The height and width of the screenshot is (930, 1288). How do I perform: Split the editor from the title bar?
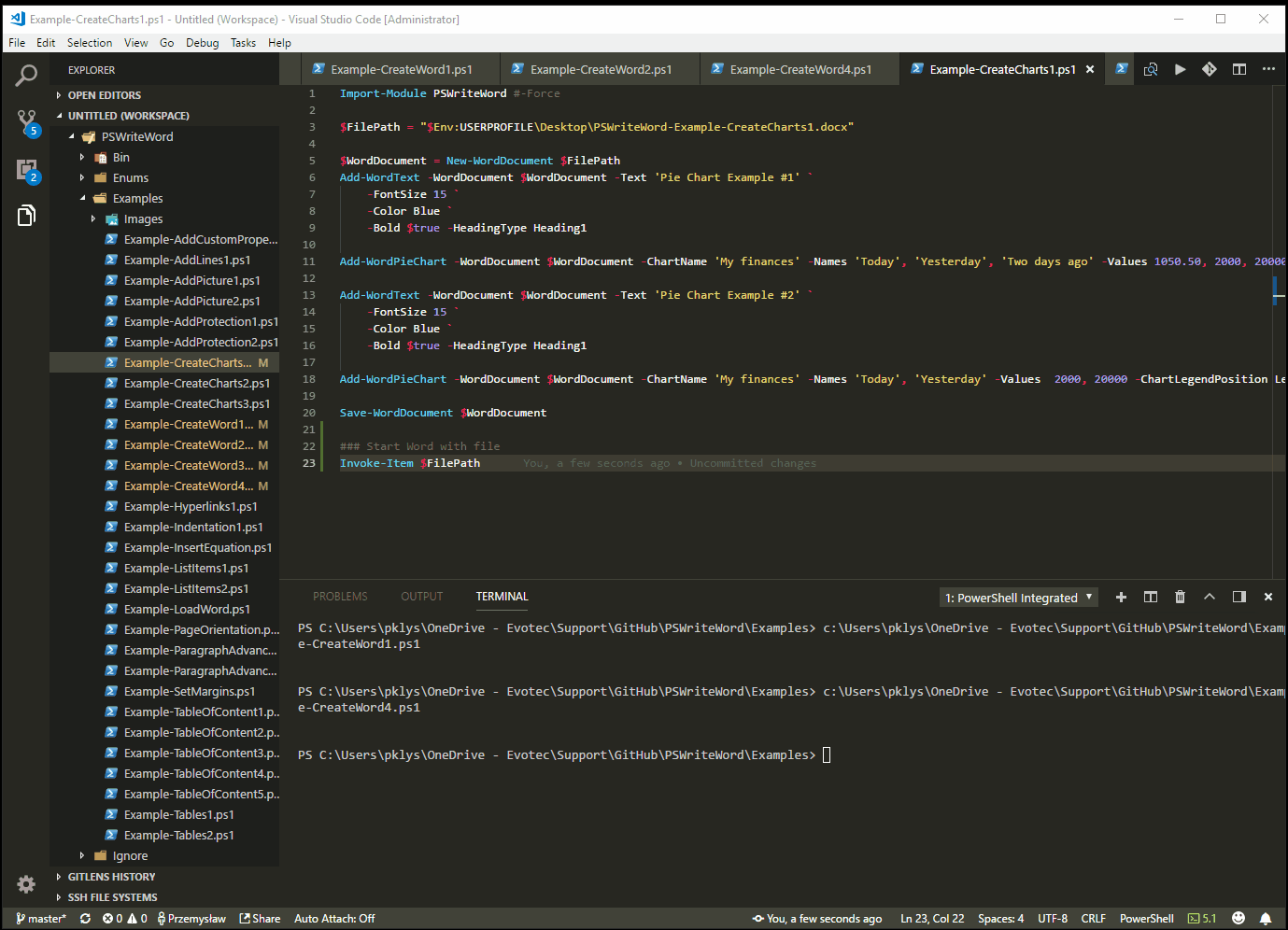click(1238, 69)
